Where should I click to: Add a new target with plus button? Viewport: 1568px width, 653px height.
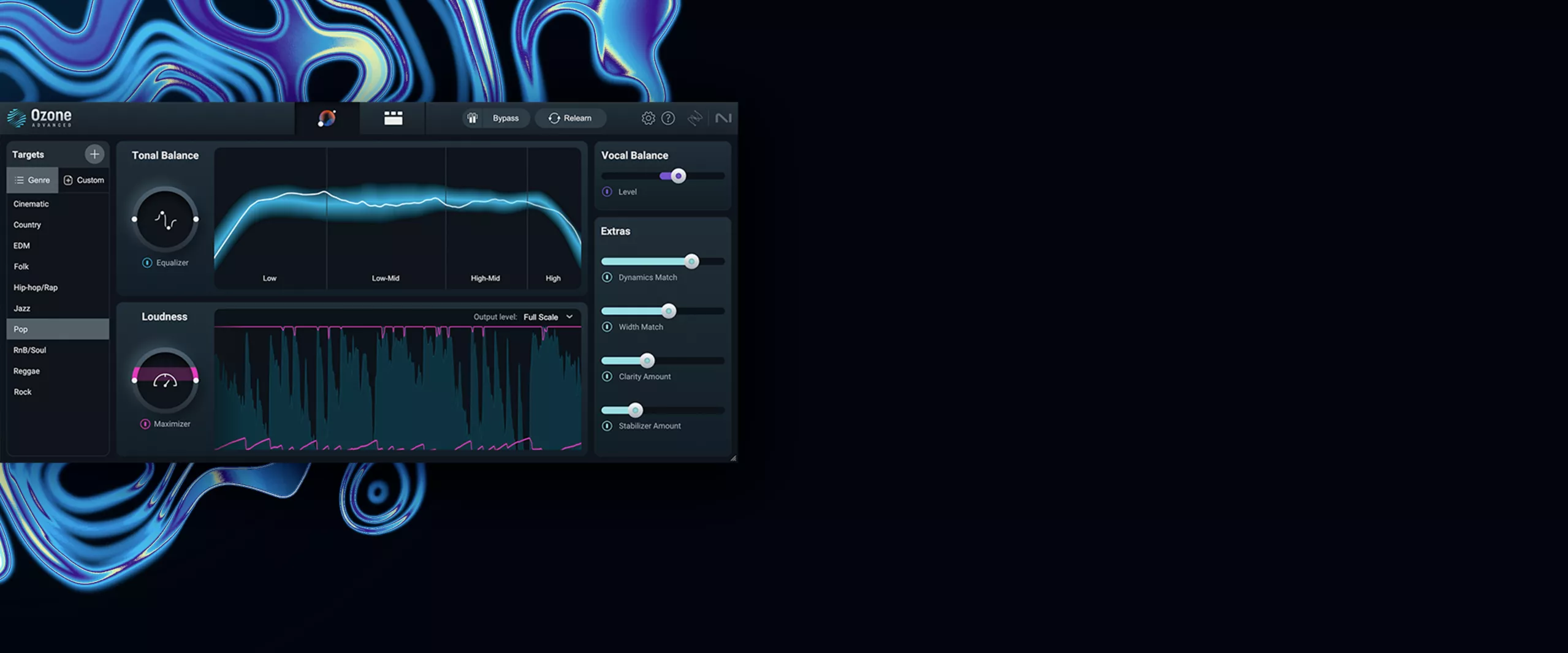(94, 154)
